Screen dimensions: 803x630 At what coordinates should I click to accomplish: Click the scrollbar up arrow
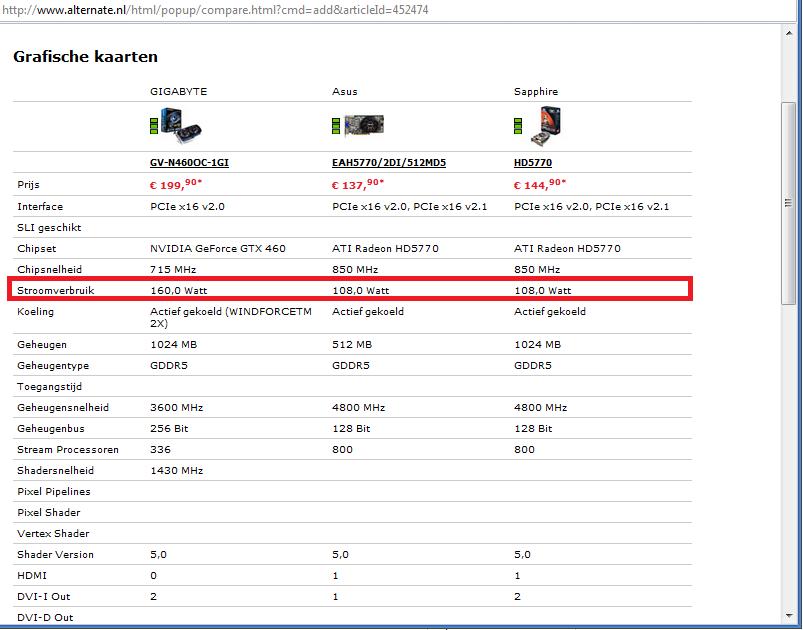pos(789,33)
